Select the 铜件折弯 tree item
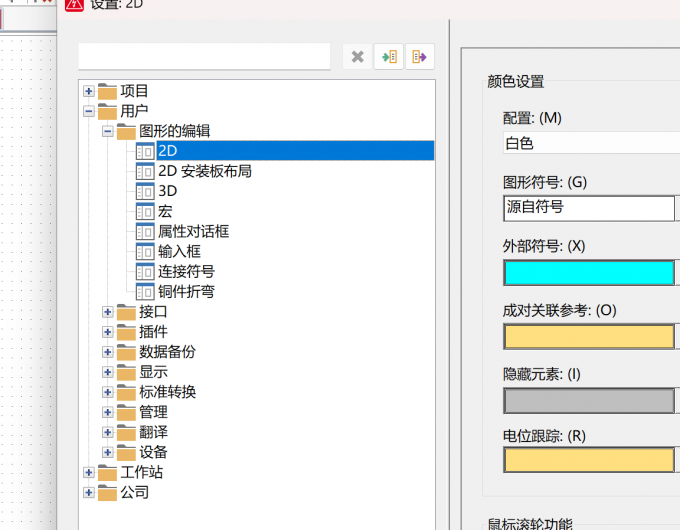Viewport: 680px width, 530px height. coord(186,291)
